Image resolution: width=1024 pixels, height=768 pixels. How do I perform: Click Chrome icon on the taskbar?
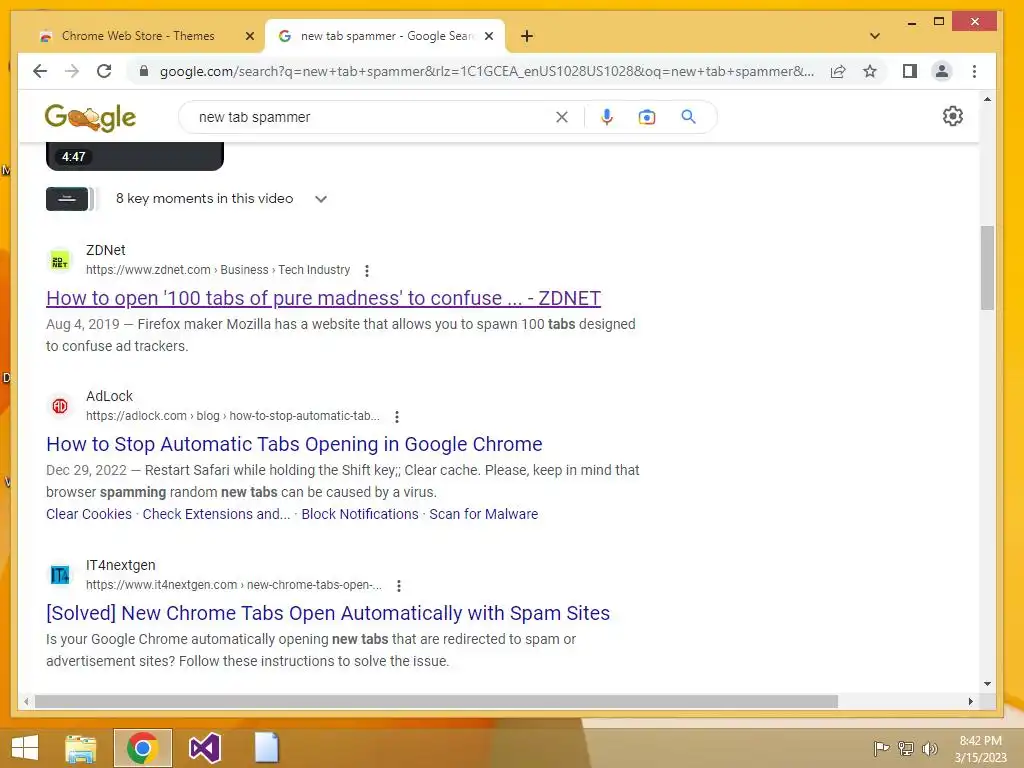tap(142, 748)
